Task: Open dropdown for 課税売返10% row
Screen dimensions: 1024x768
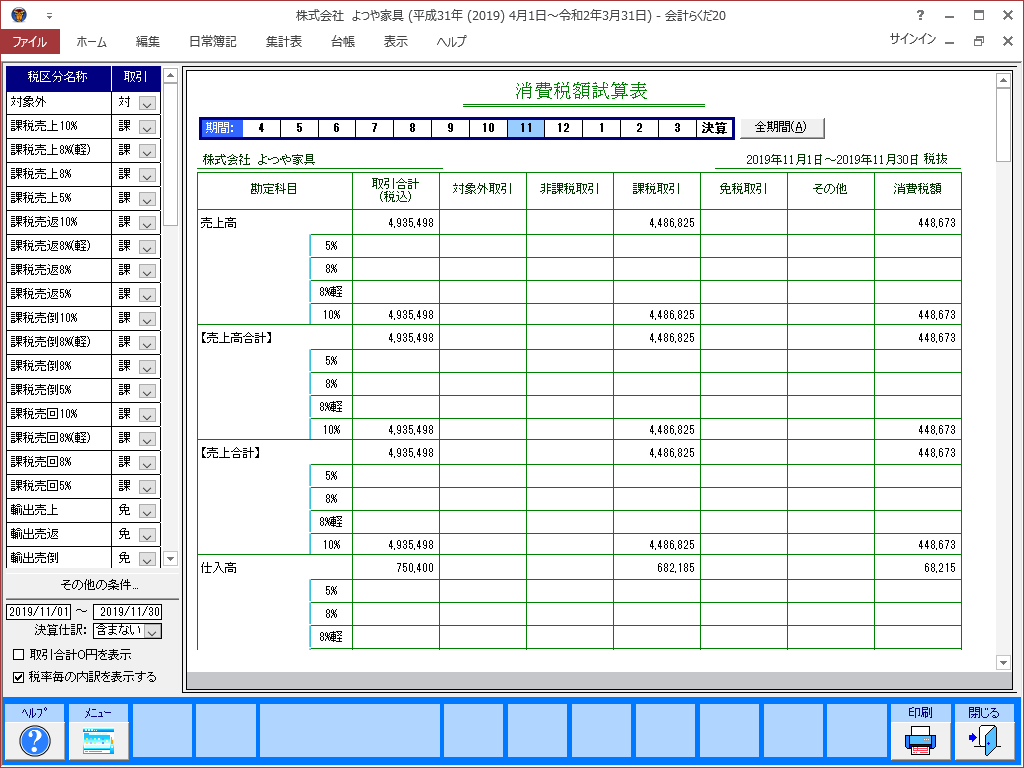Action: tap(147, 223)
